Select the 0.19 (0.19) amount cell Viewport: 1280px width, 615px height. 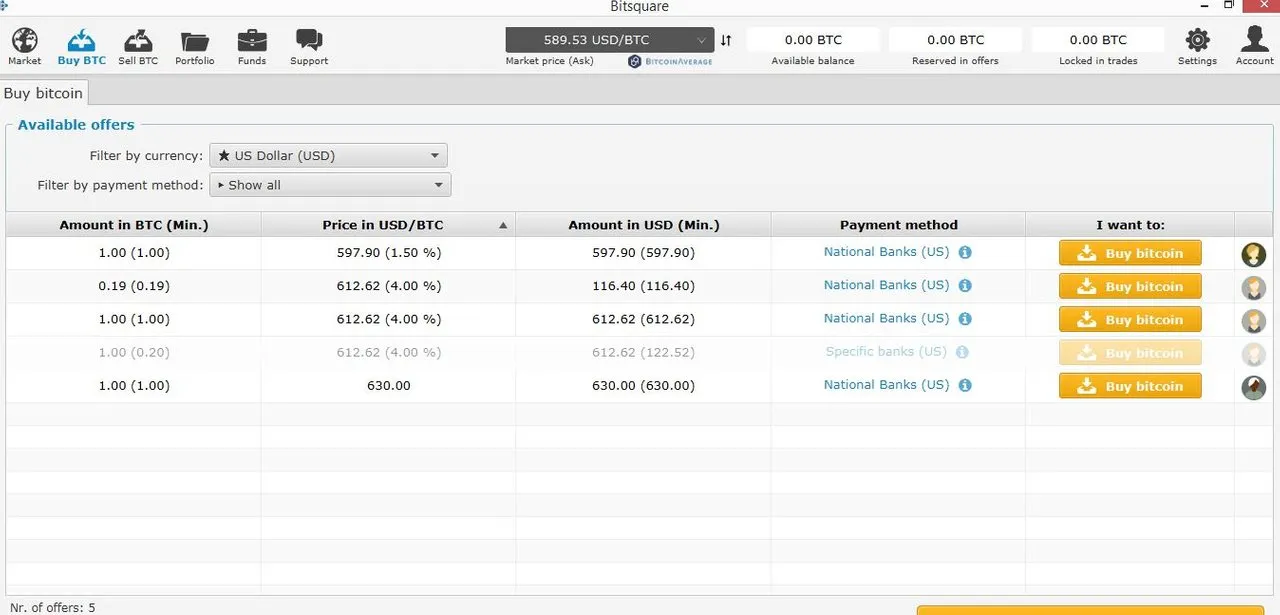(134, 286)
